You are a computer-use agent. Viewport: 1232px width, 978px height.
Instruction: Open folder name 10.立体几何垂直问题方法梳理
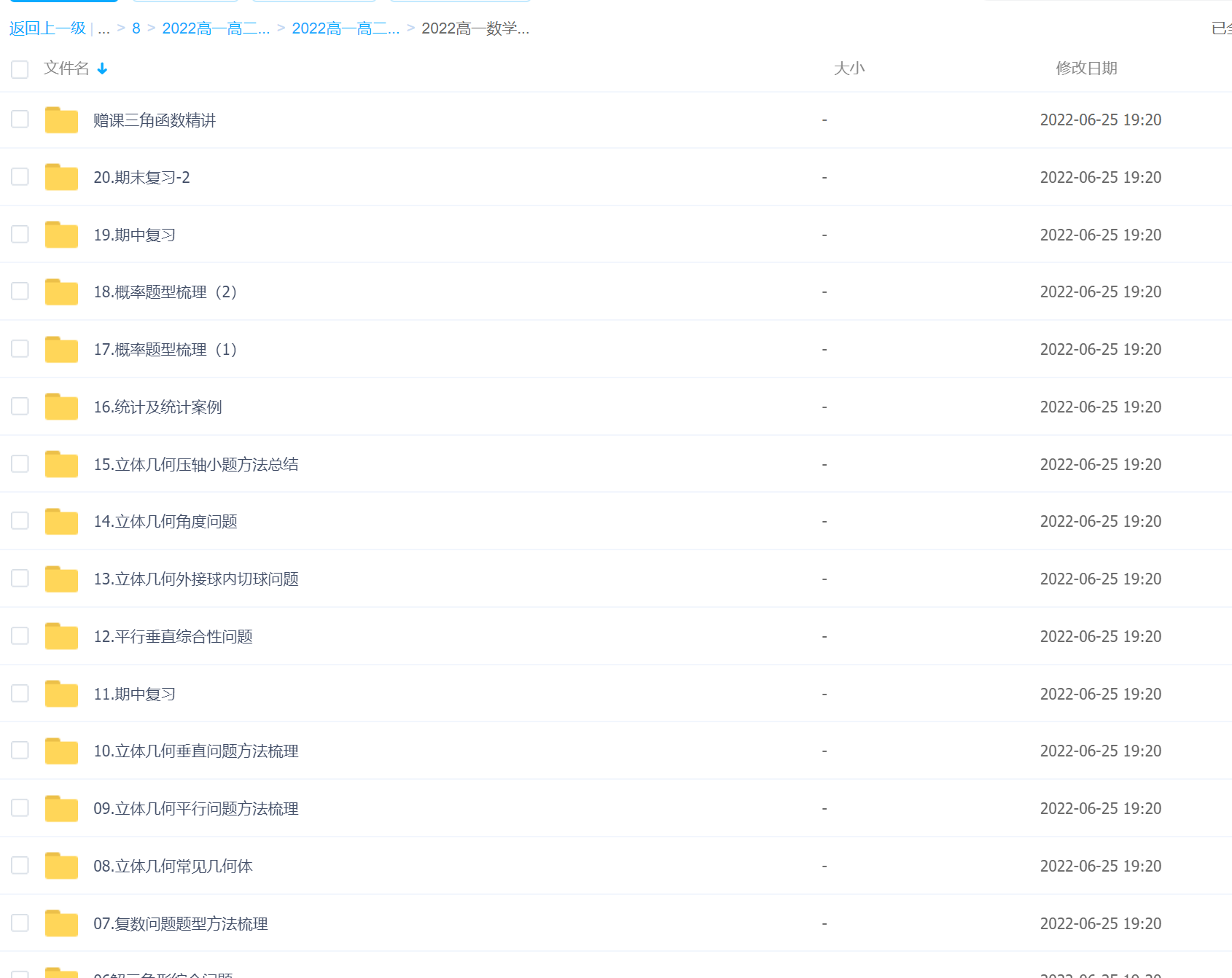pos(196,751)
